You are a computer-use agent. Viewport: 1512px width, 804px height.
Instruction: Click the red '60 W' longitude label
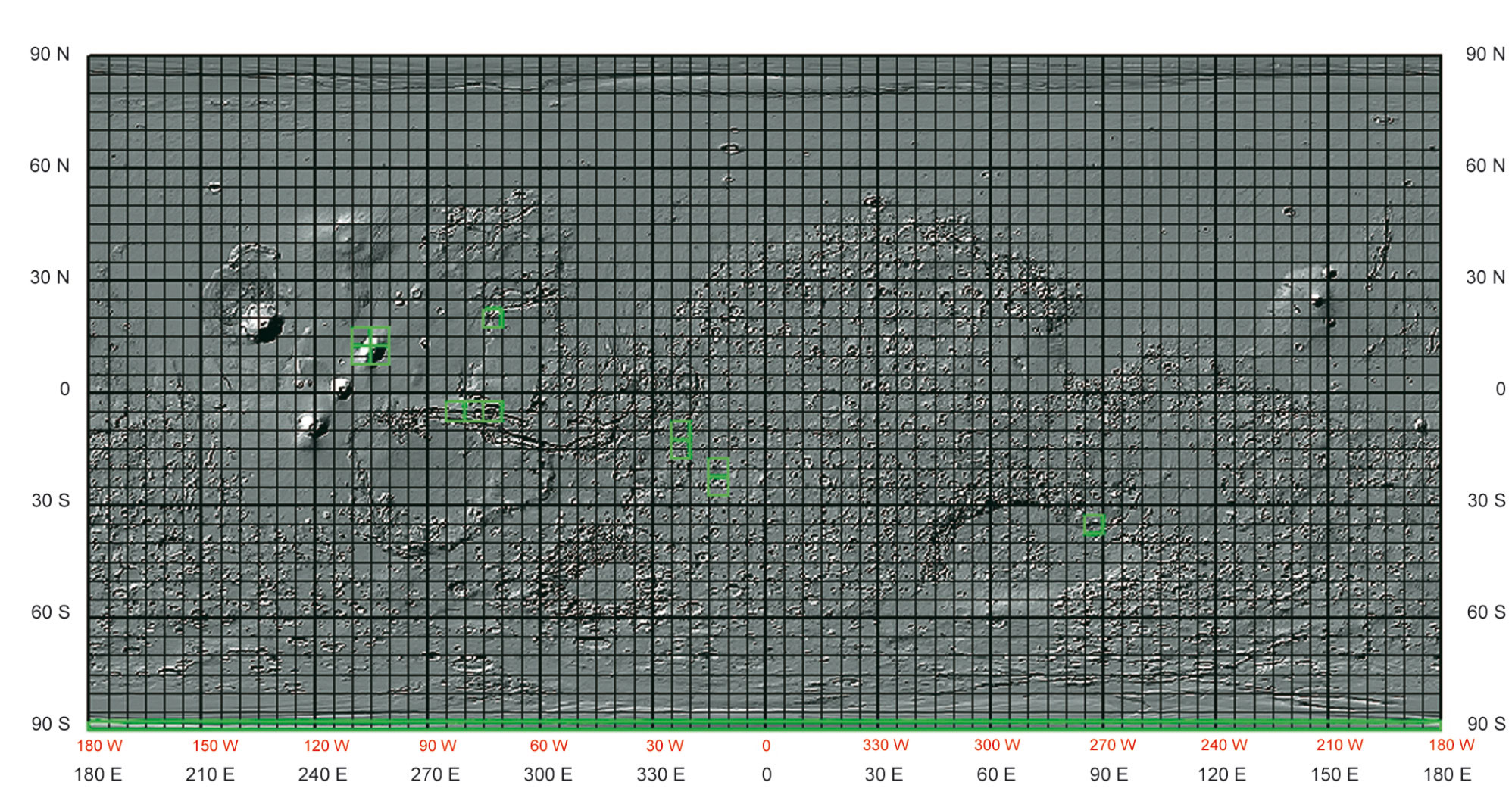click(x=549, y=746)
